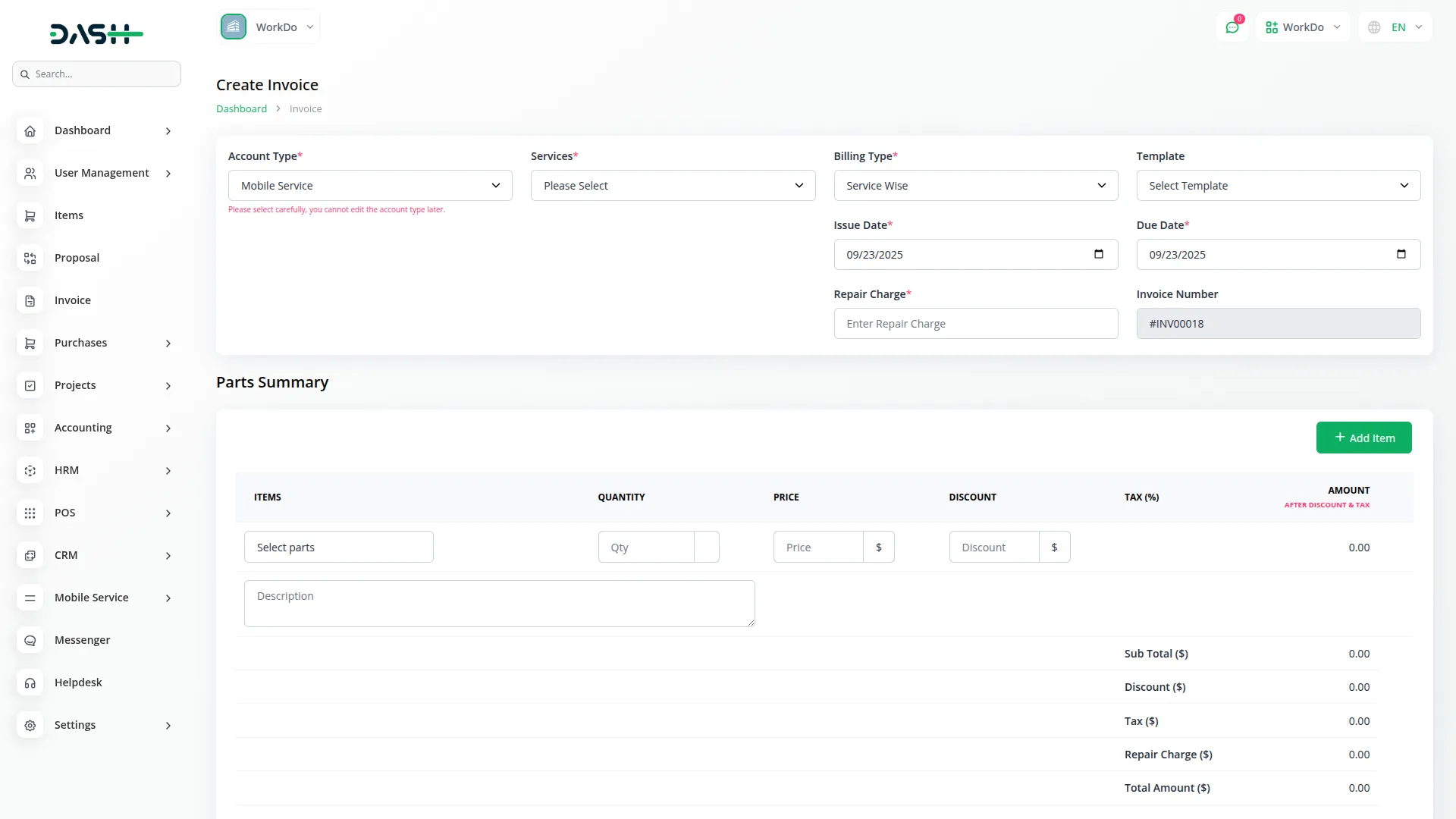Click the Invoice icon in sidebar
This screenshot has height=819, width=1456.
click(x=30, y=301)
